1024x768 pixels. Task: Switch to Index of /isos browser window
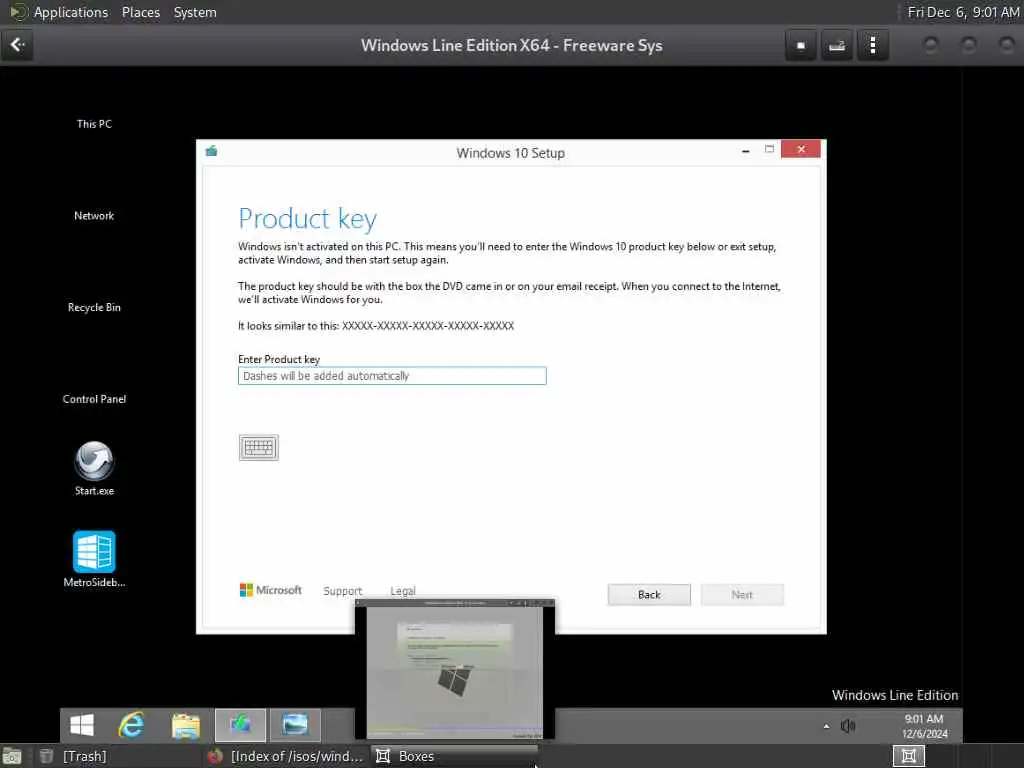(285, 756)
